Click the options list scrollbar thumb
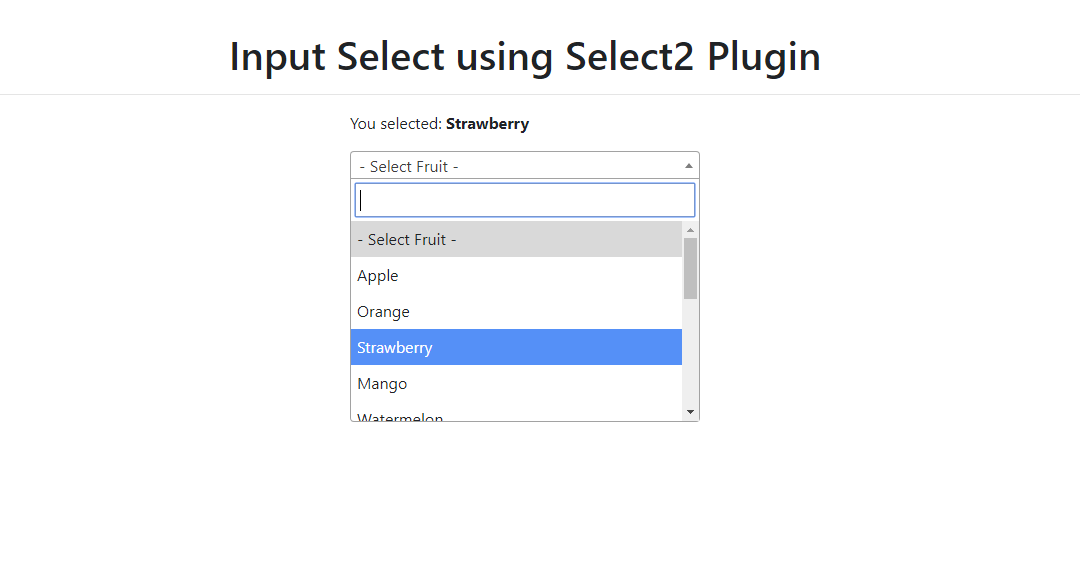Image resolution: width=1086 pixels, height=580 pixels. 691,269
